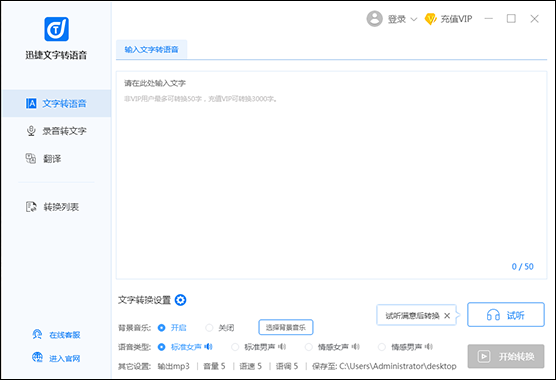Viewport: 556px width, 380px height.
Task: Expand the login dropdown arrow
Action: (x=413, y=19)
